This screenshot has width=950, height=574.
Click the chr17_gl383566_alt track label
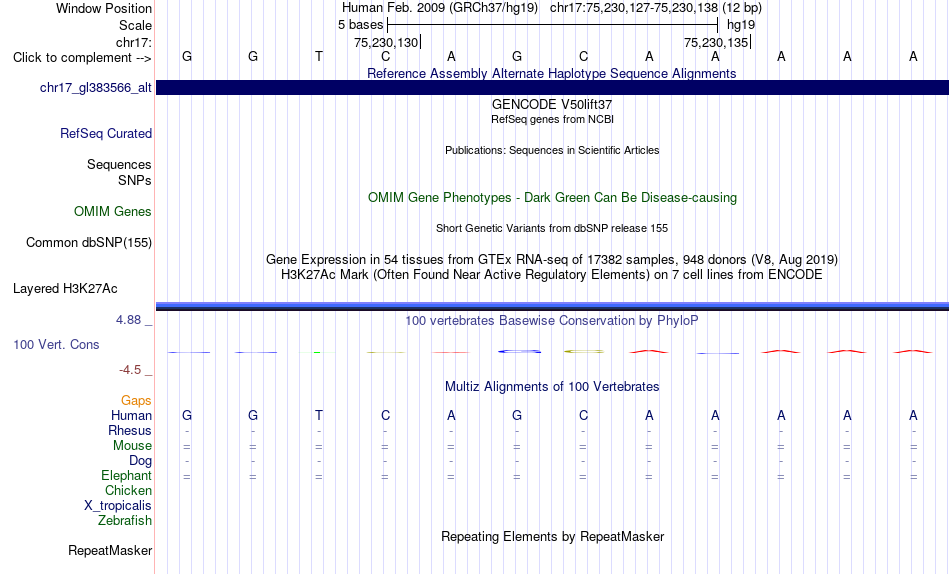(x=96, y=87)
